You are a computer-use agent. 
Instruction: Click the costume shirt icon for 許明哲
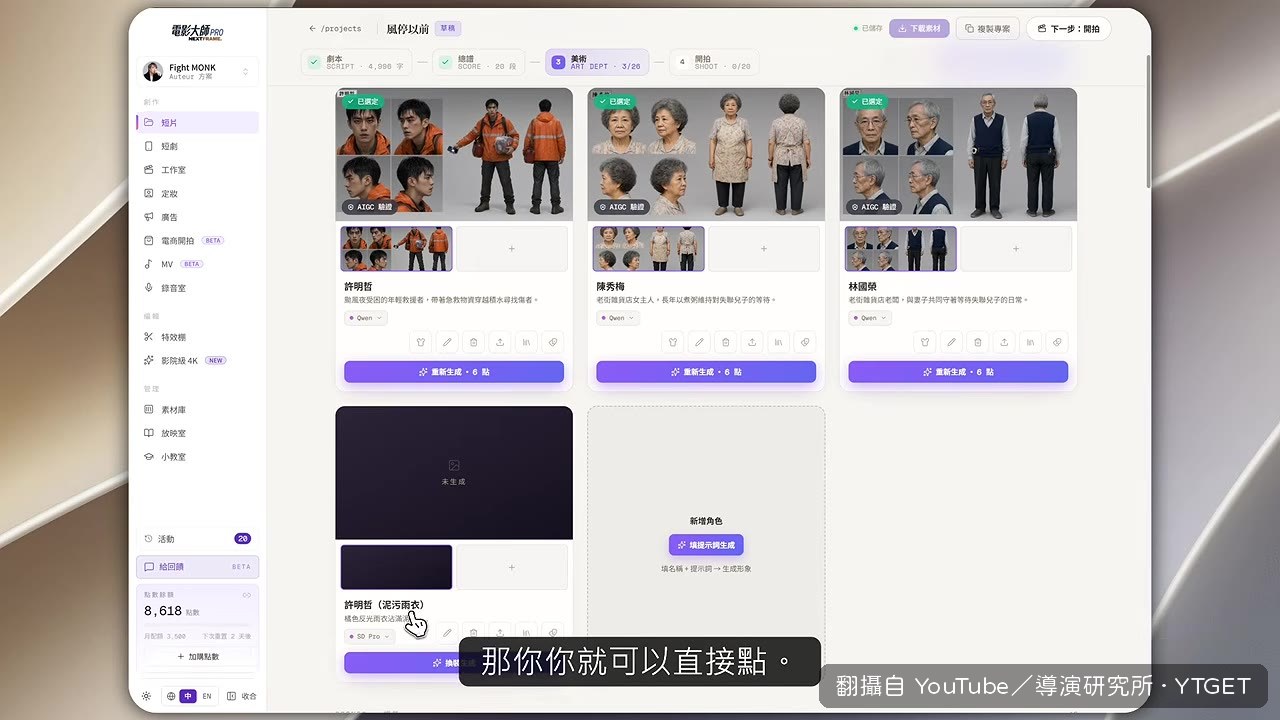tap(421, 342)
